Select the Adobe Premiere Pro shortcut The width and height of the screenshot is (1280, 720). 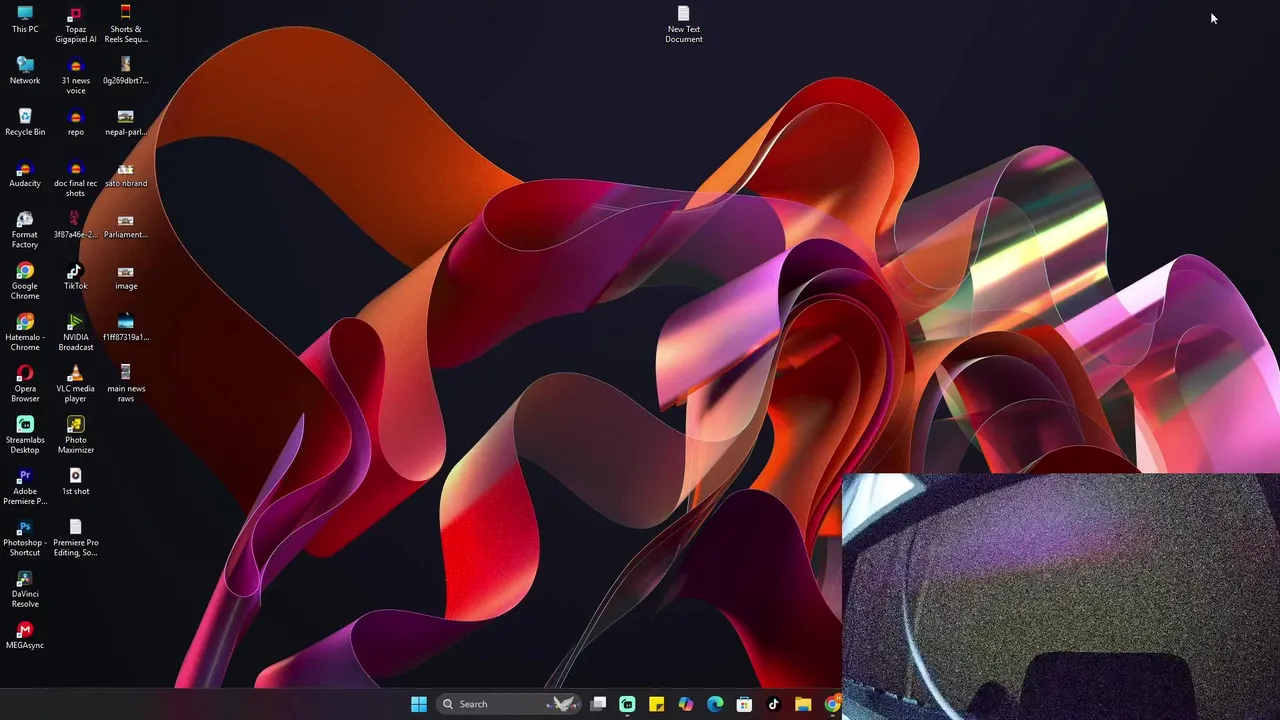tap(25, 487)
